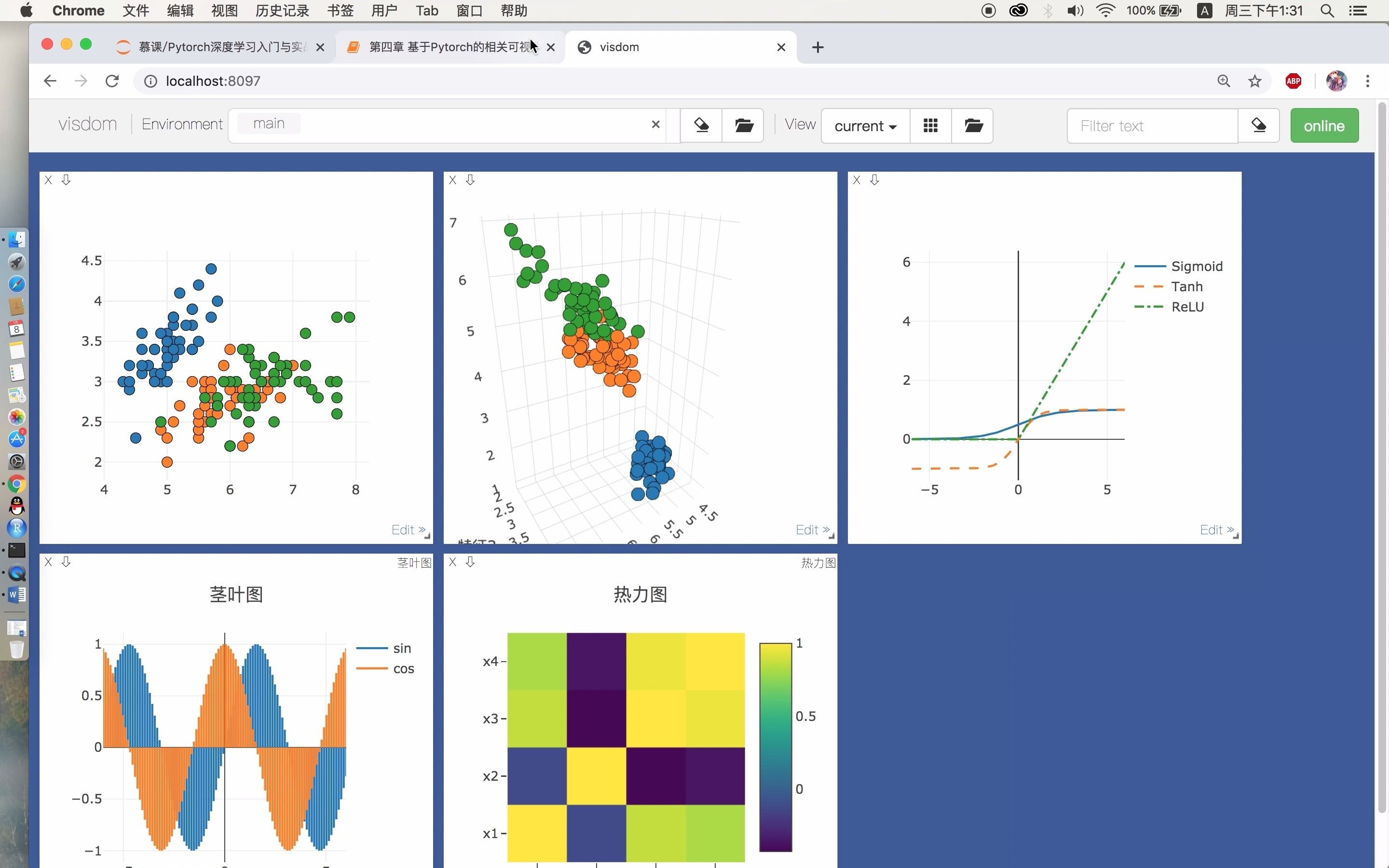Bookmark this page with the star icon
Screen dimensions: 1389x868
coord(1255,81)
